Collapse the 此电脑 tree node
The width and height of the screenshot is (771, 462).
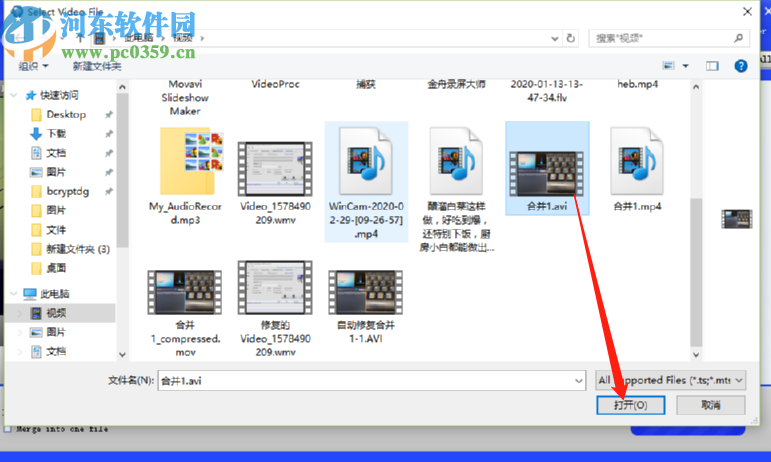pyautogui.click(x=13, y=294)
